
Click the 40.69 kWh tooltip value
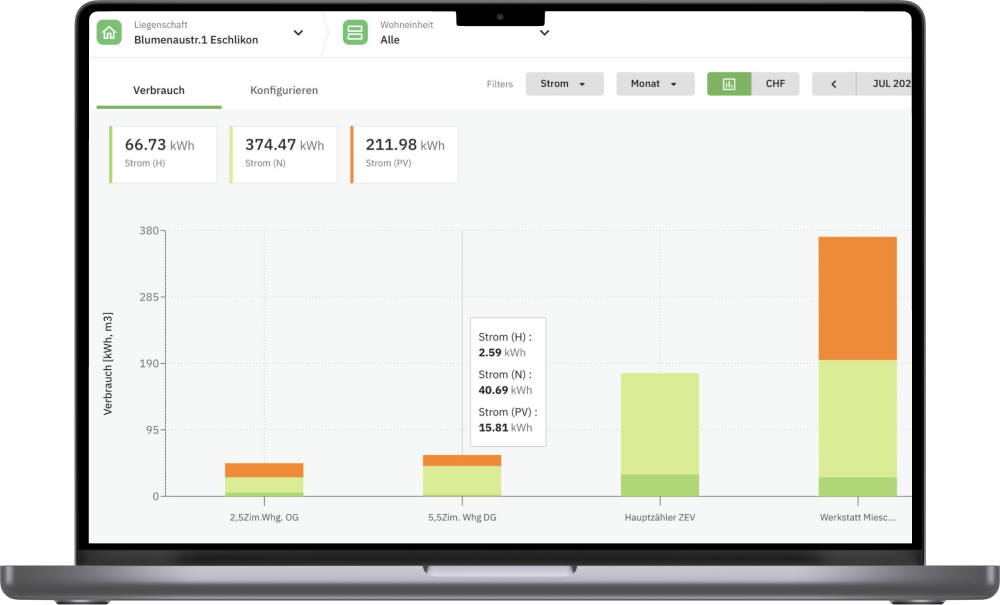click(505, 390)
